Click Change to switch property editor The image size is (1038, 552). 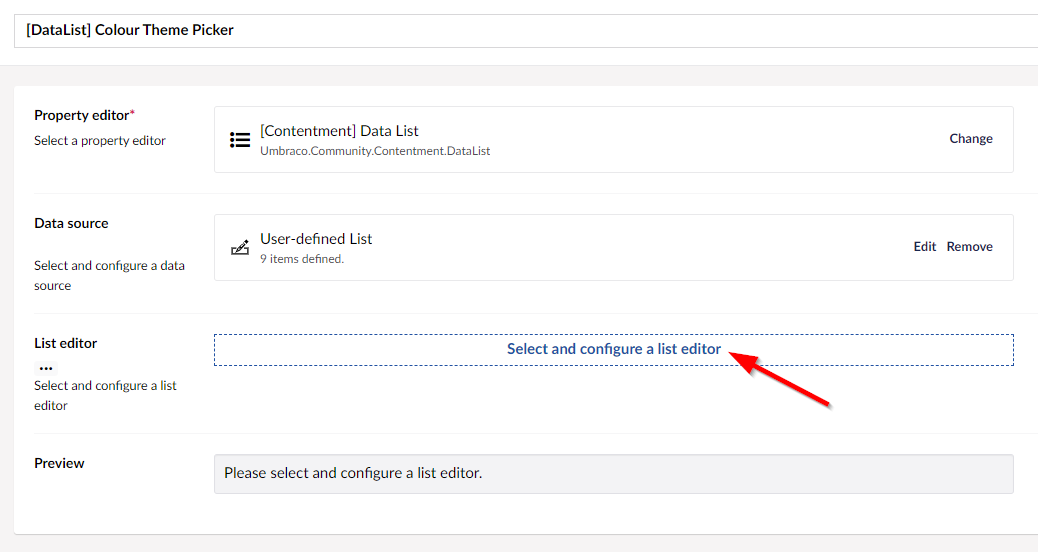970,138
